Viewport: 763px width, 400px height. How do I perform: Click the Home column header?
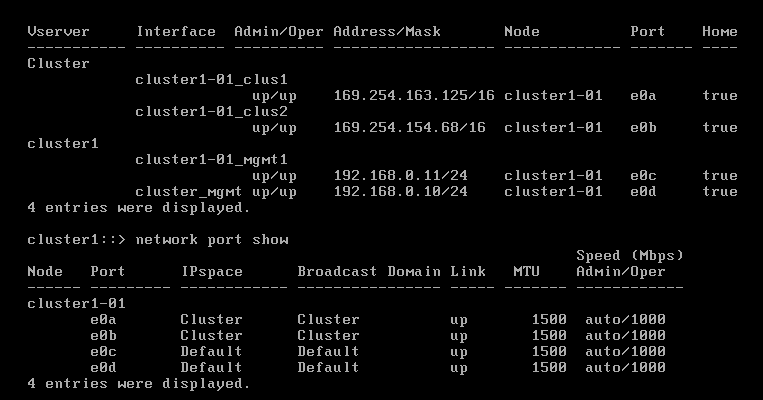(x=719, y=32)
